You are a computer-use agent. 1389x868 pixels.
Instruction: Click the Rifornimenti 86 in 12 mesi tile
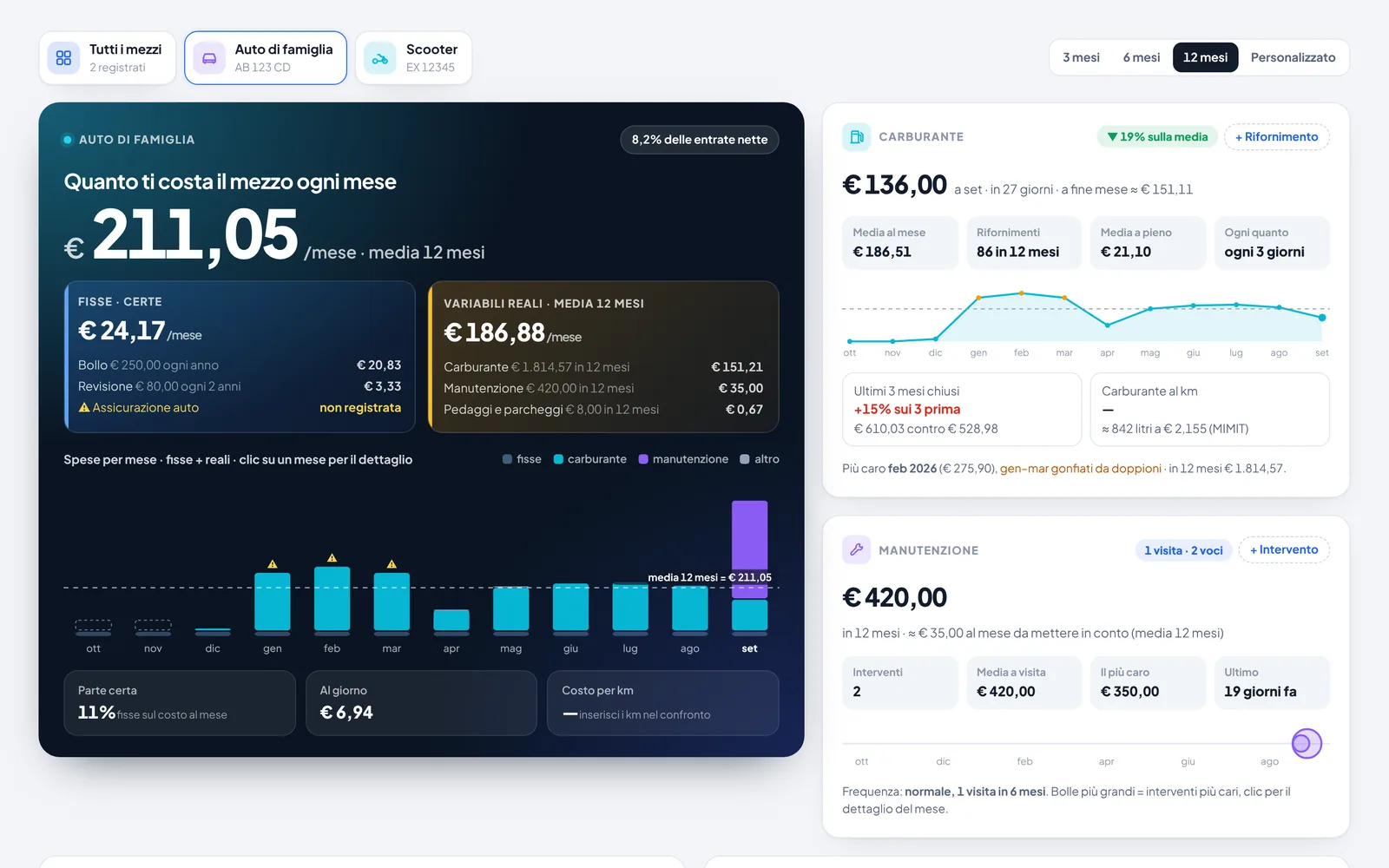(x=1024, y=242)
